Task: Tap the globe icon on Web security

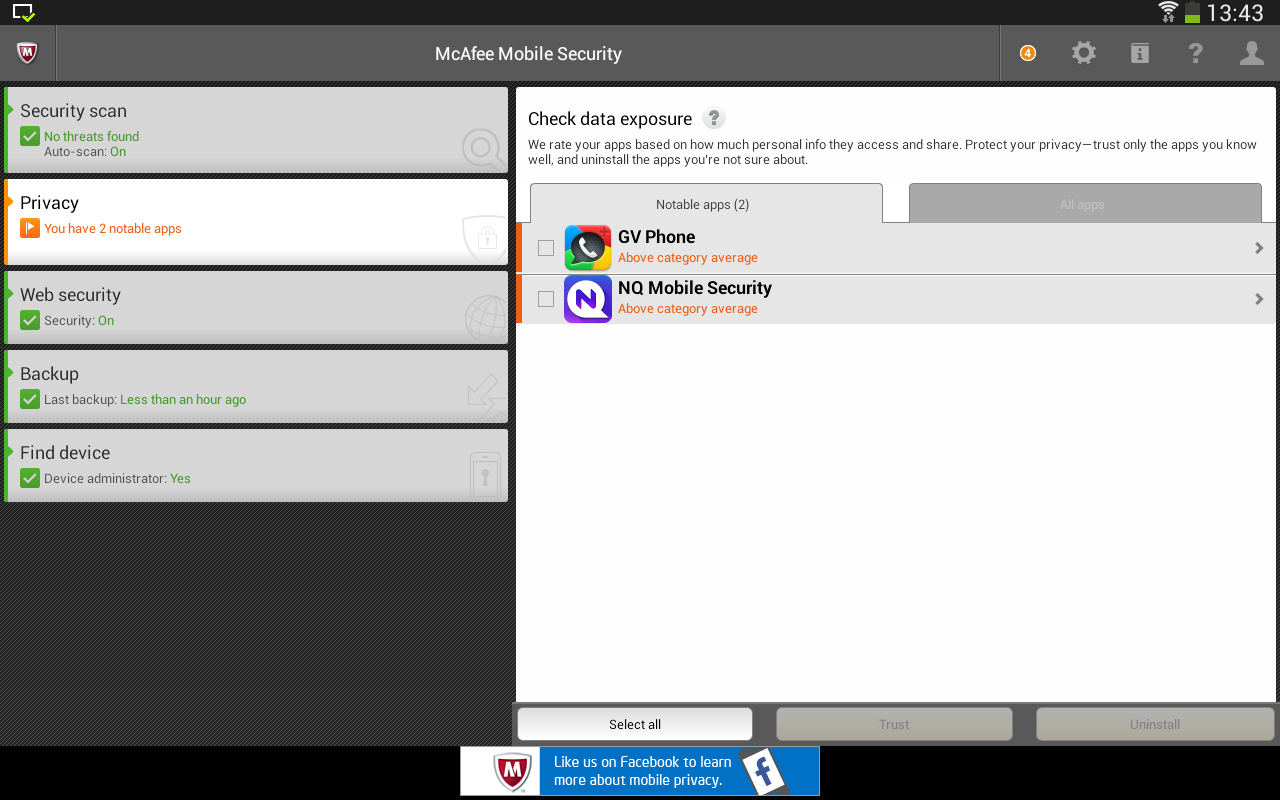Action: tap(486, 318)
